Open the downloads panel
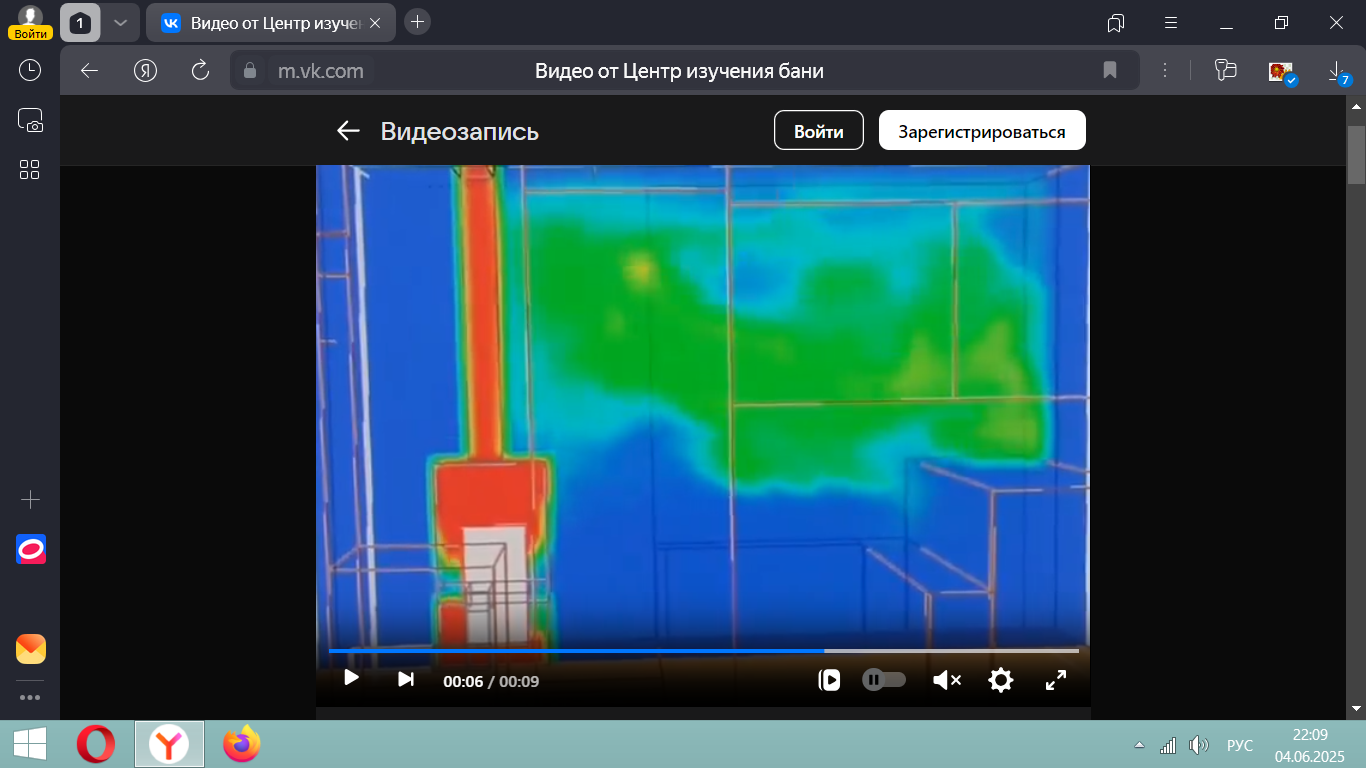1366x768 pixels. [1335, 70]
